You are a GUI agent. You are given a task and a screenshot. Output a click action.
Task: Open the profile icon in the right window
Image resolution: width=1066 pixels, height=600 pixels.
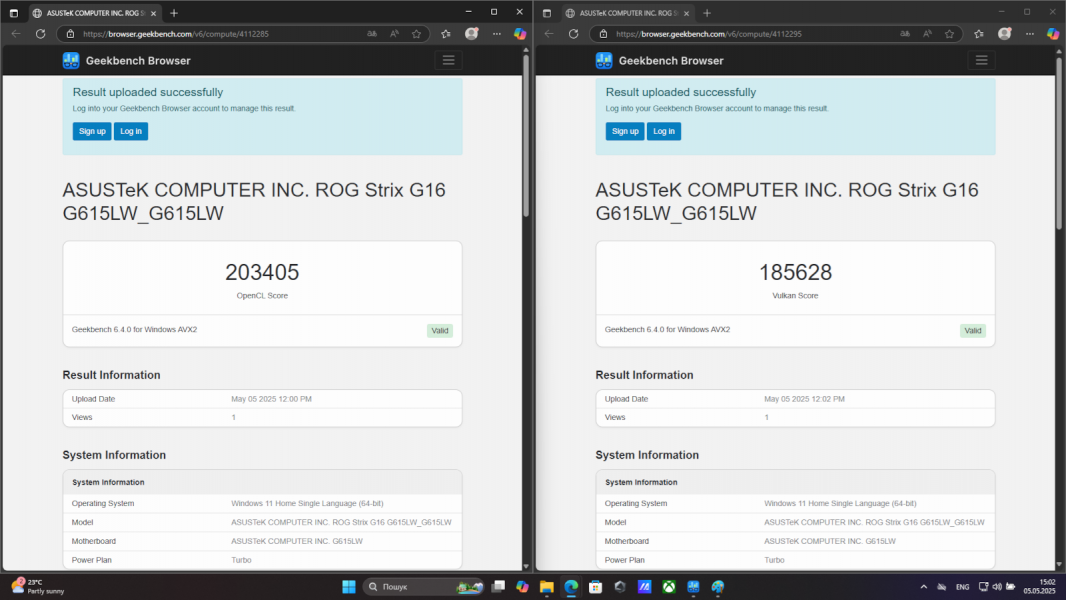[x=1004, y=34]
